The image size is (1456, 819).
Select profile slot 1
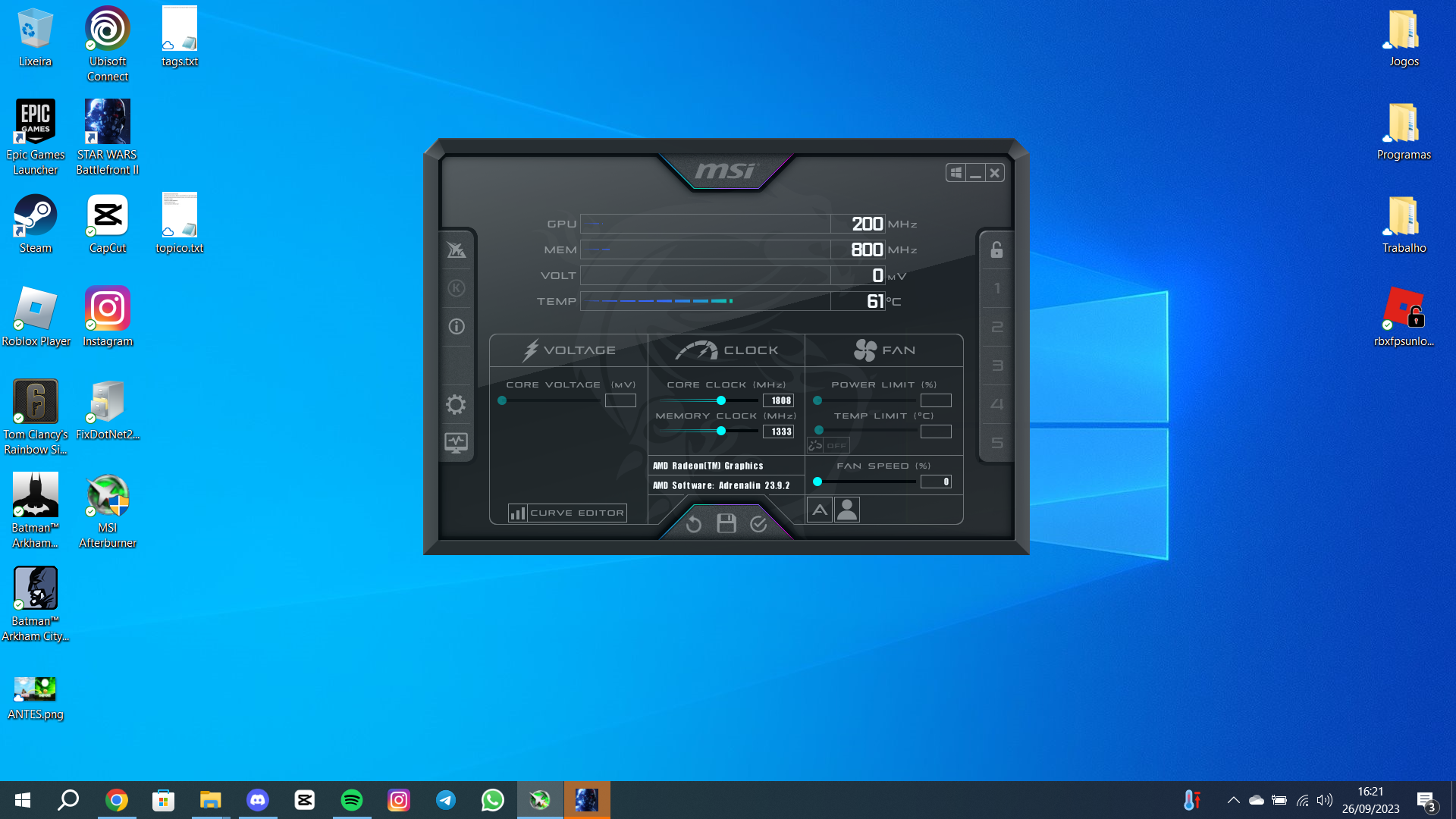point(996,288)
